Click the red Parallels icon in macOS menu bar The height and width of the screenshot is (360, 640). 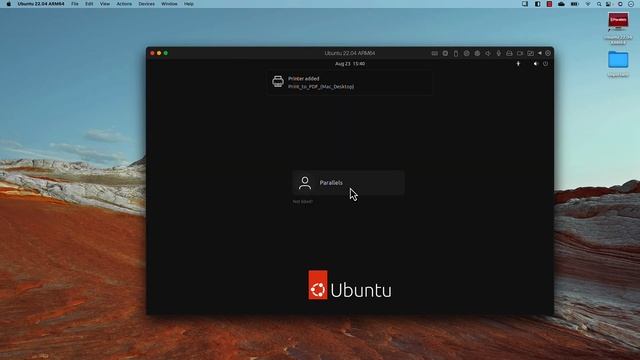549,4
